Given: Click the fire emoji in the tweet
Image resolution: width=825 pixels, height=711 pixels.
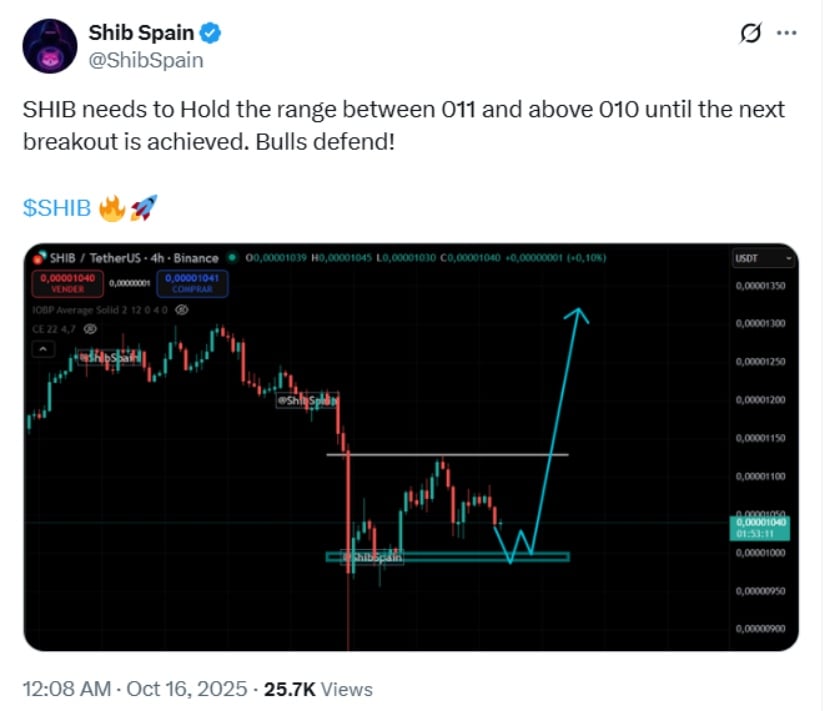Looking at the screenshot, I should [x=112, y=209].
